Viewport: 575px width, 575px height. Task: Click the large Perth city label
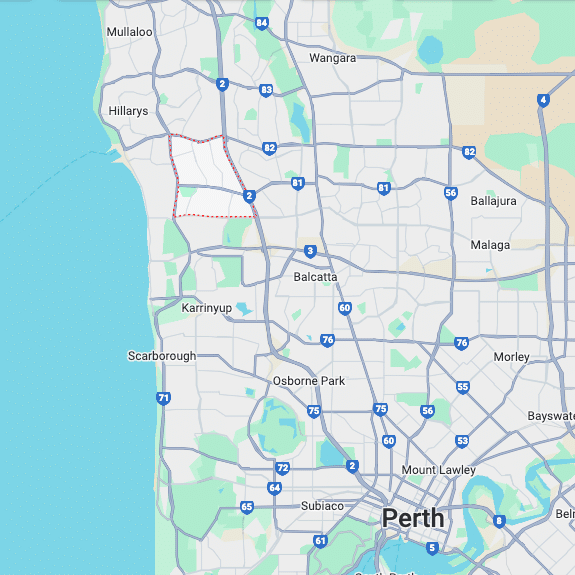413,519
